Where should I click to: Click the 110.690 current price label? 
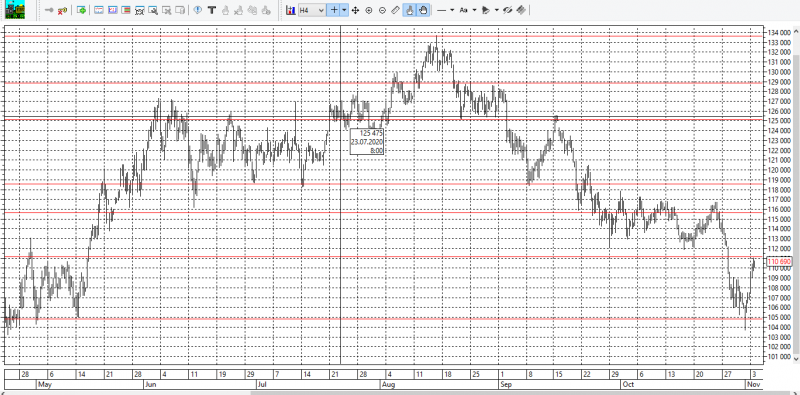point(779,262)
